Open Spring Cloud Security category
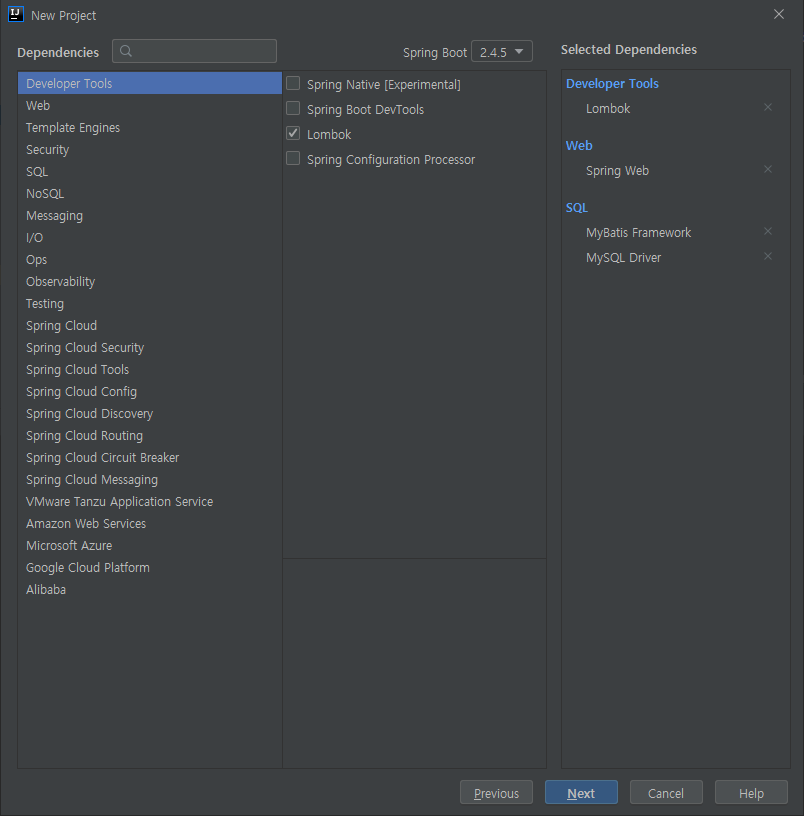 pos(150,348)
